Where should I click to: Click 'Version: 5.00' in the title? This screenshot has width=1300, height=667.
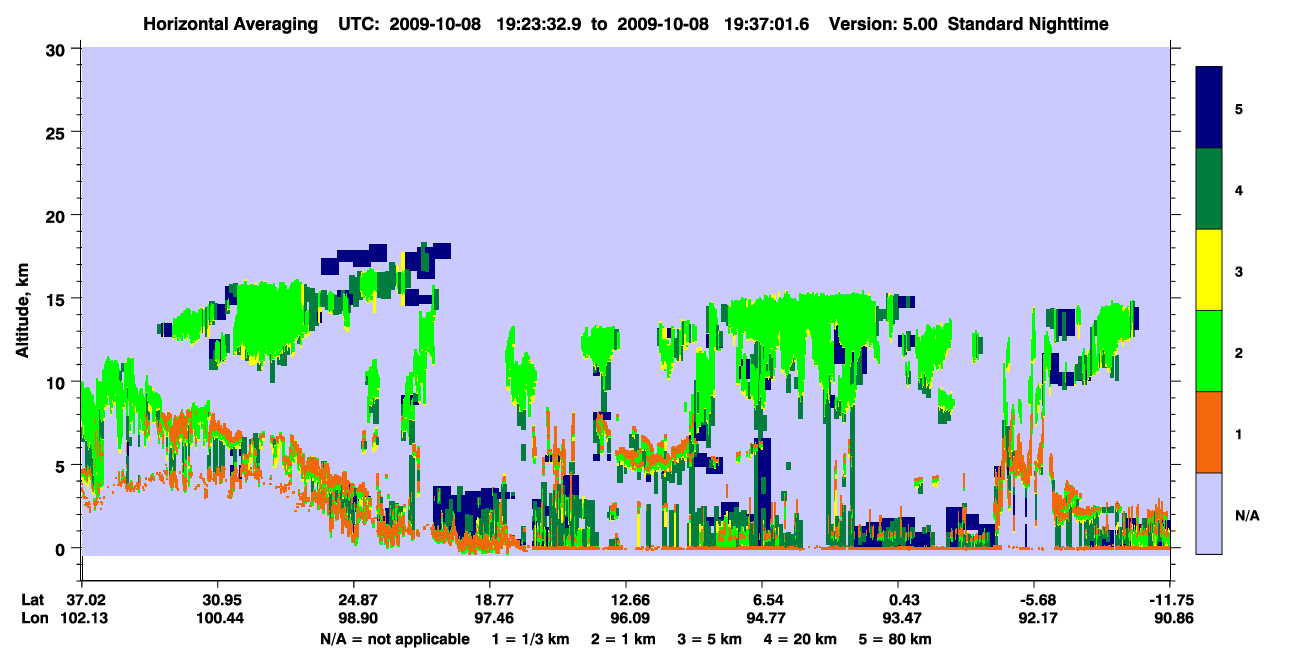(x=883, y=23)
